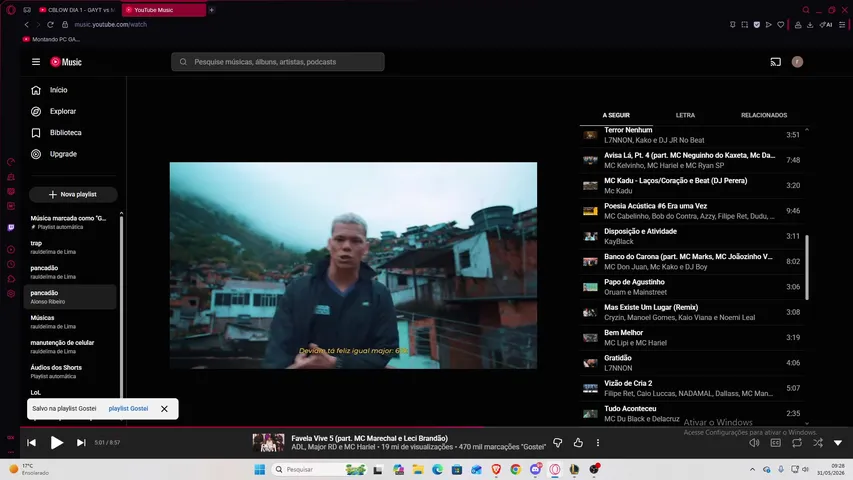
Task: Open Chrome from taskbar
Action: pos(515,469)
